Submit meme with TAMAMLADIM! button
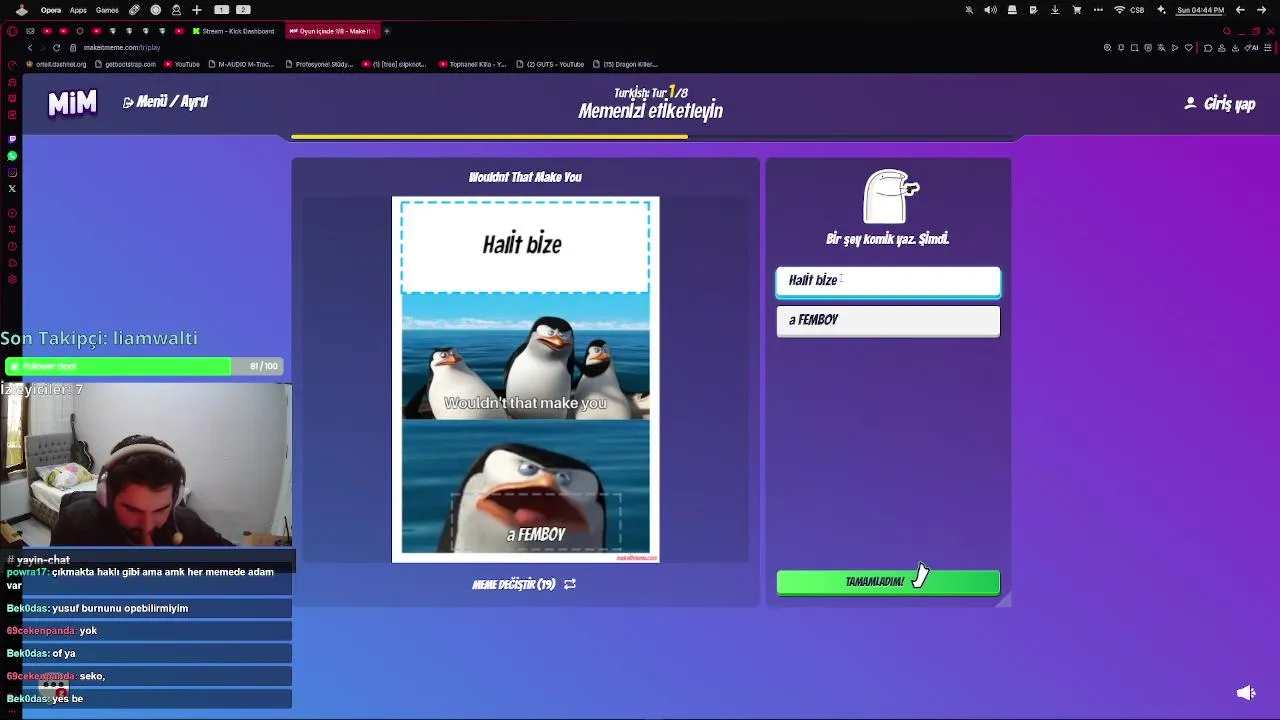This screenshot has height=720, width=1280. [888, 582]
